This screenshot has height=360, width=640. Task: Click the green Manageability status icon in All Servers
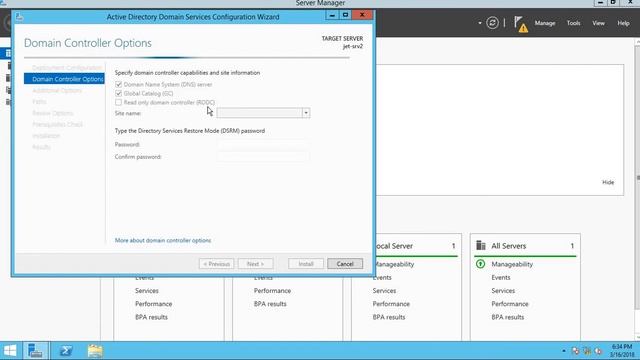(x=480, y=264)
